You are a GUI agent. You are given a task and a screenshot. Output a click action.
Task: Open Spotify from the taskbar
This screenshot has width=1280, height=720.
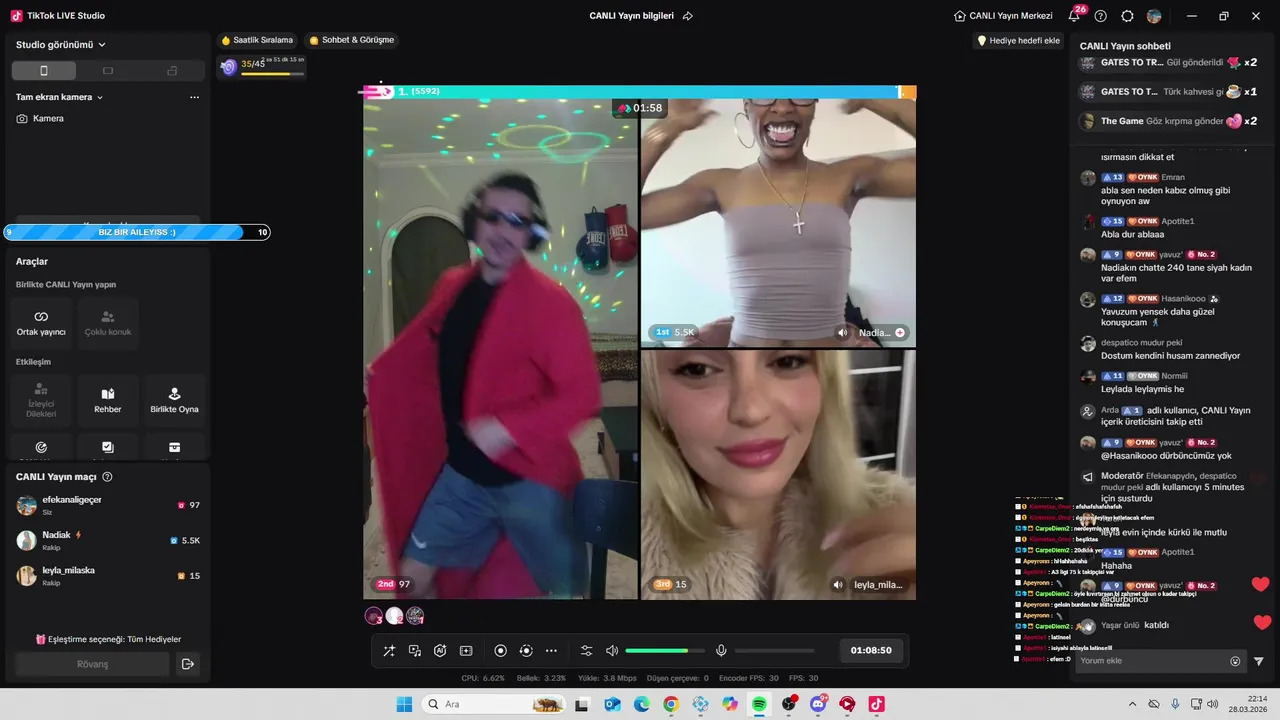pos(759,704)
